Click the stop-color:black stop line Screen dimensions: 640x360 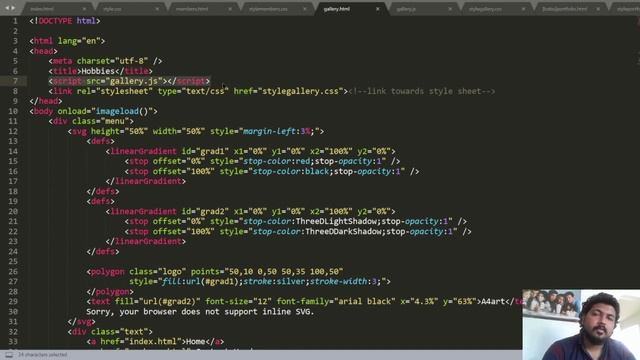[x=272, y=171]
